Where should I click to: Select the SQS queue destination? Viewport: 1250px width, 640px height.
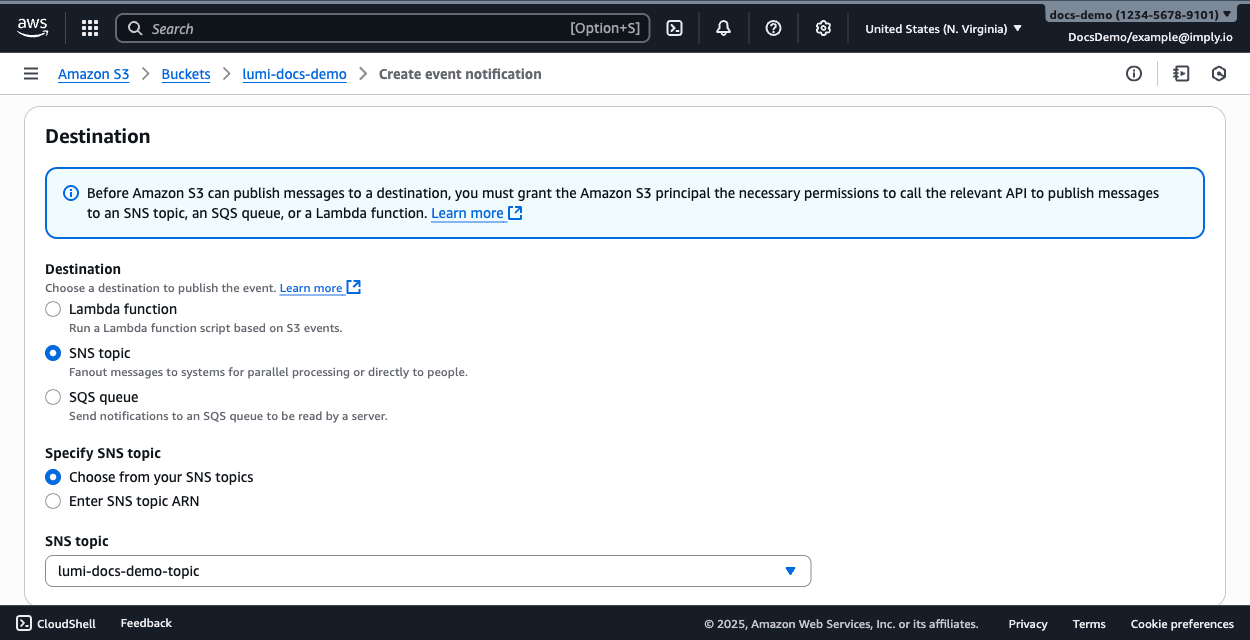[x=53, y=398]
